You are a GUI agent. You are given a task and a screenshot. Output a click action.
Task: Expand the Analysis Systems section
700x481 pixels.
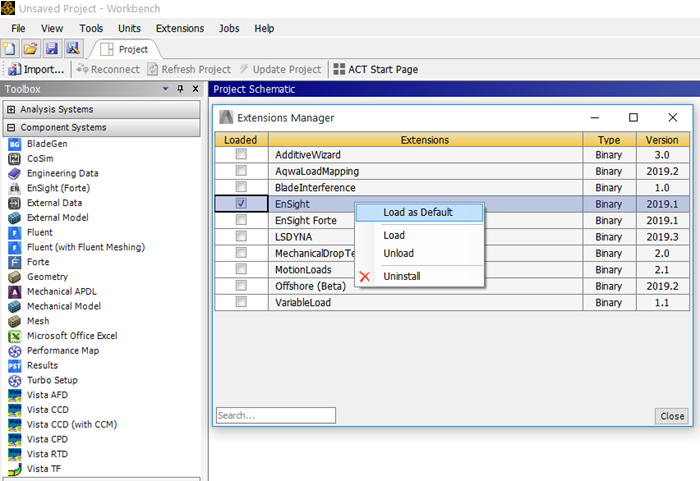point(11,110)
